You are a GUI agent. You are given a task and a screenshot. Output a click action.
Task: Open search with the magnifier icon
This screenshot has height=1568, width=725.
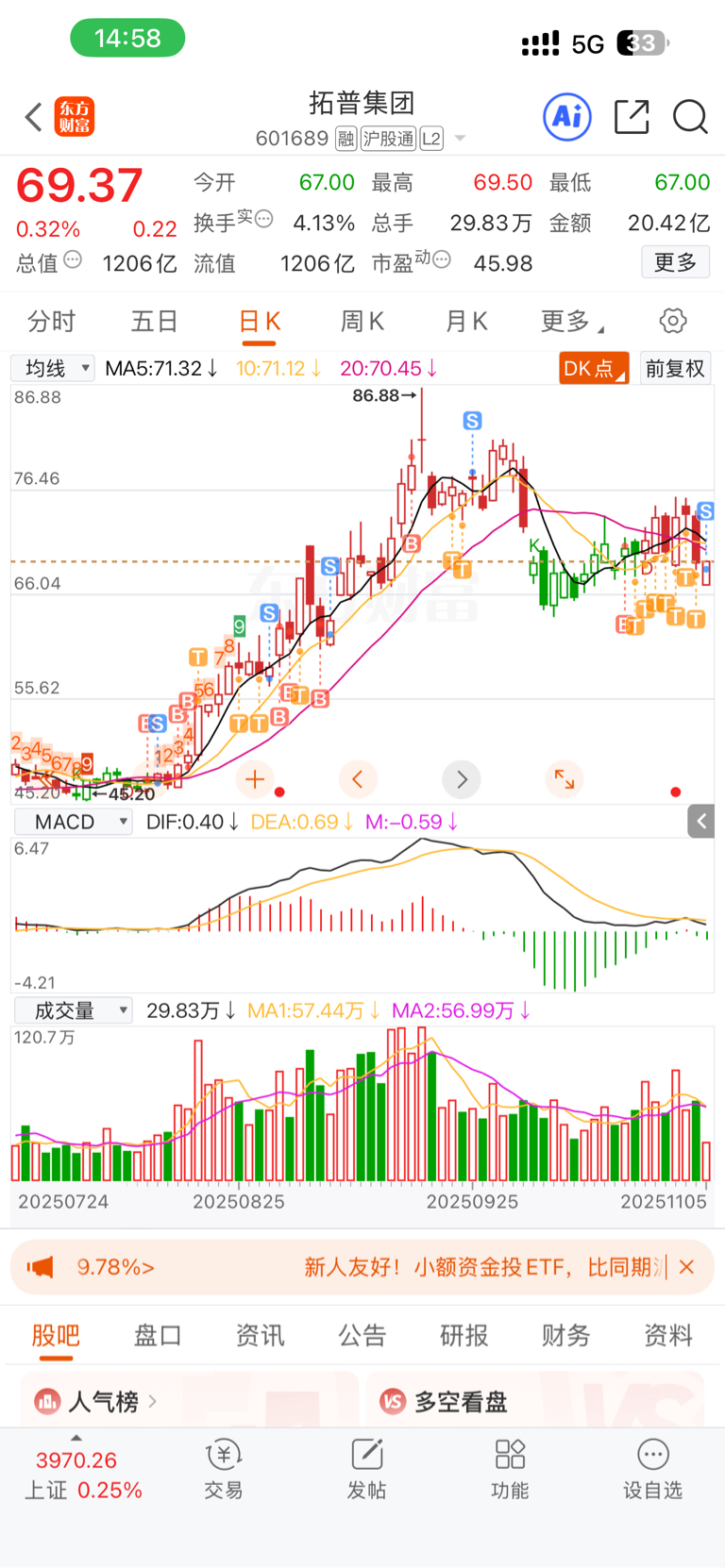[x=690, y=117]
